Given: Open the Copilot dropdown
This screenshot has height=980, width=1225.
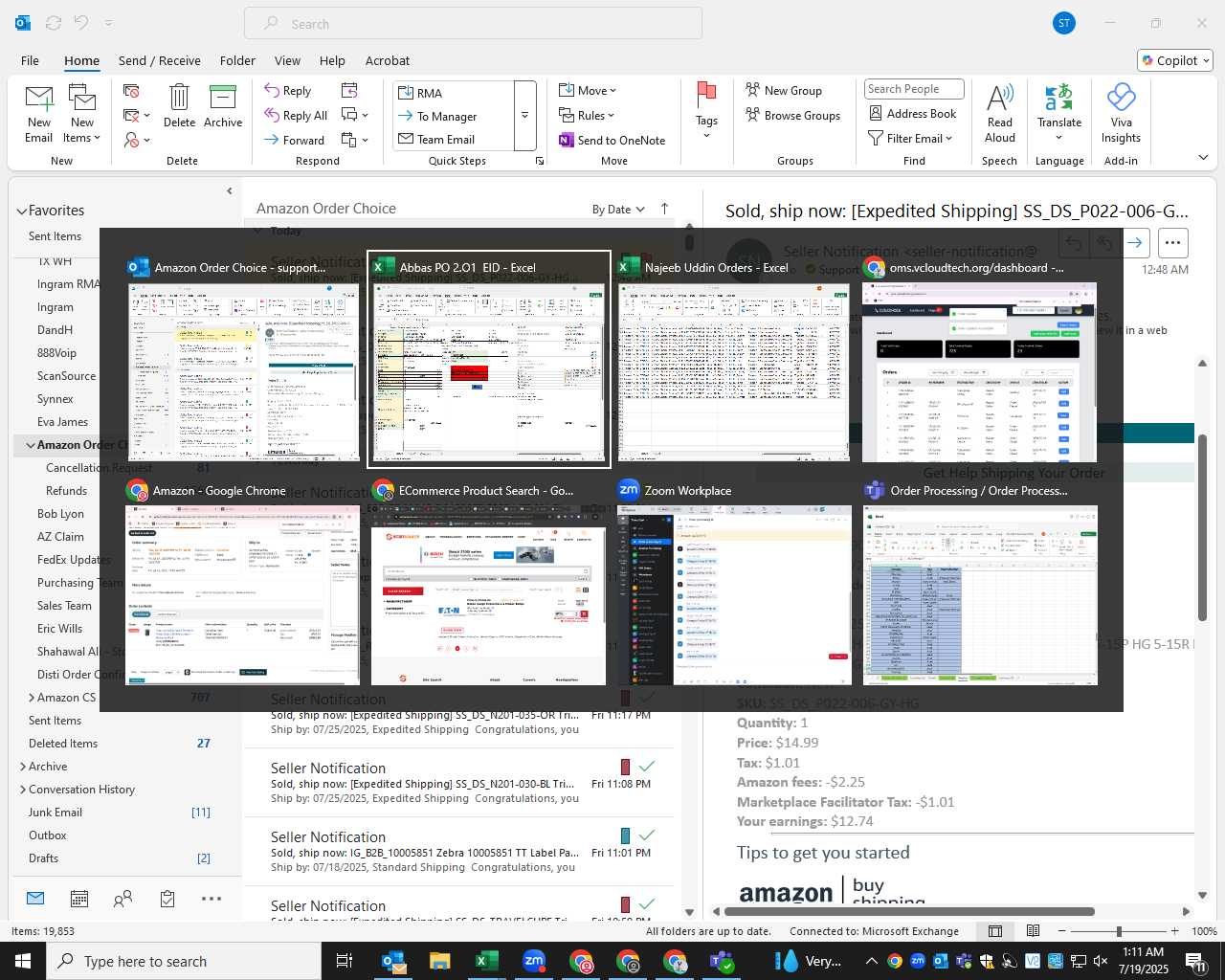Looking at the screenshot, I should (x=1175, y=60).
